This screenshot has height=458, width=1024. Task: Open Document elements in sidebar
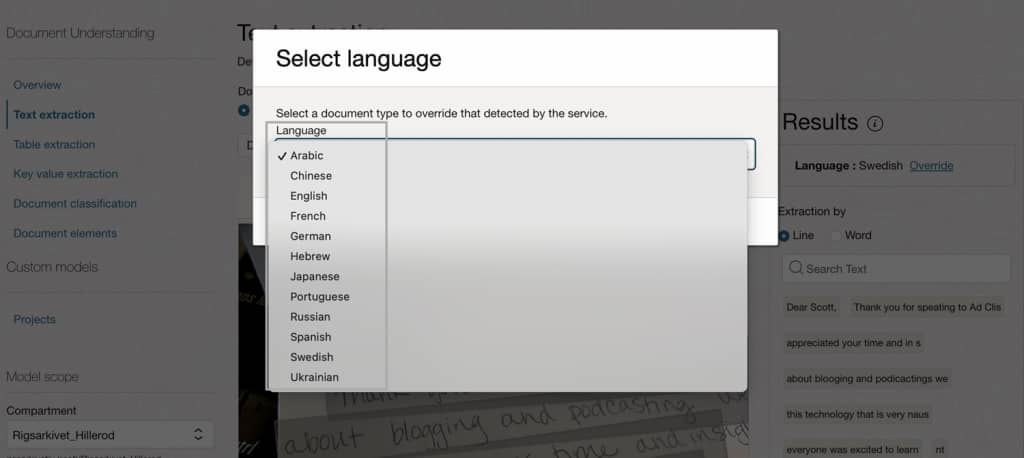pos(65,233)
